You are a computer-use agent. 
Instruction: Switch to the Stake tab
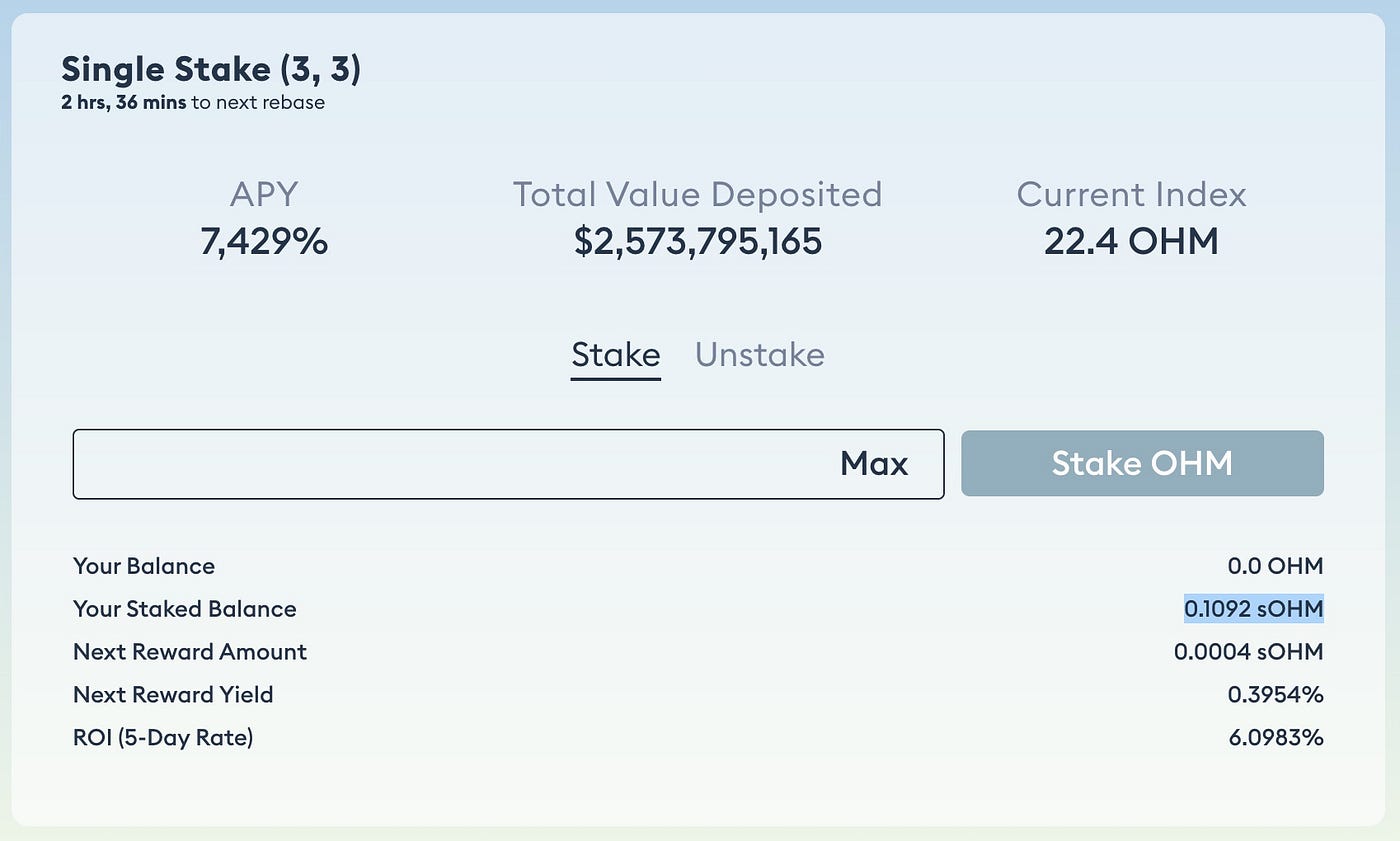pos(615,355)
